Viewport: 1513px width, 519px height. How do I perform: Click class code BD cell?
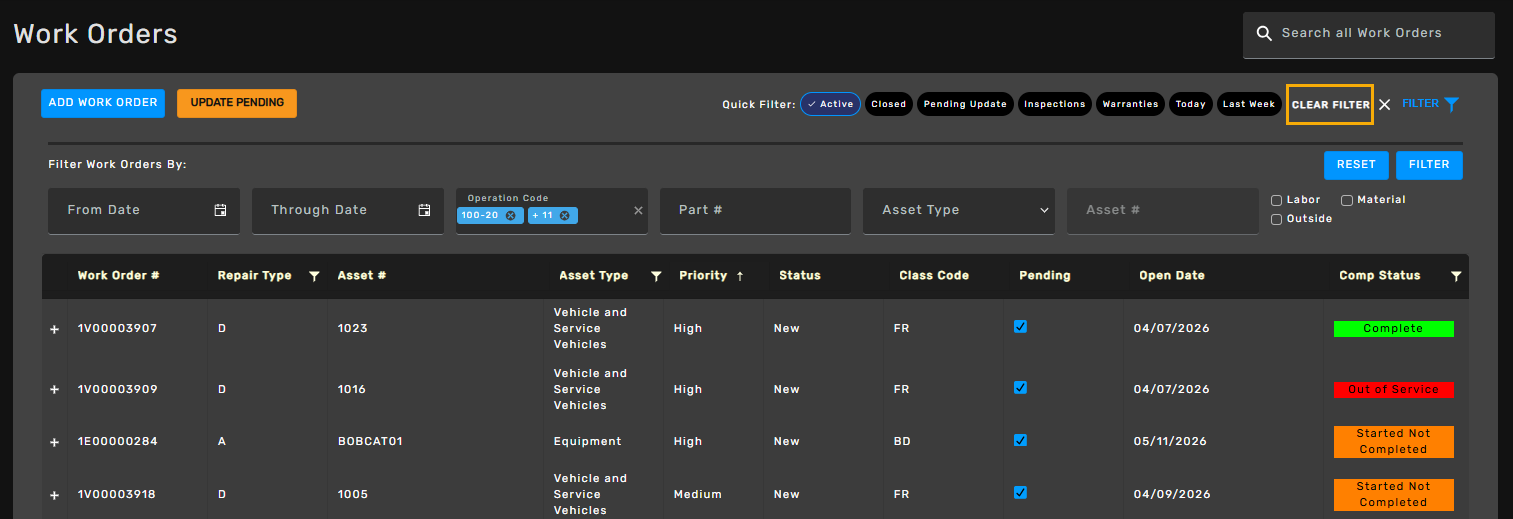[902, 442]
